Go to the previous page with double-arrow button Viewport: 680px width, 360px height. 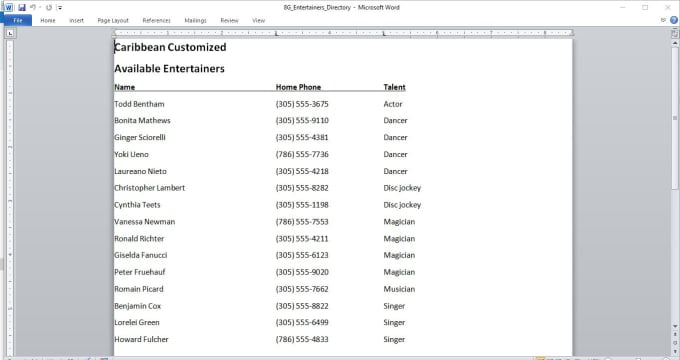point(675,334)
